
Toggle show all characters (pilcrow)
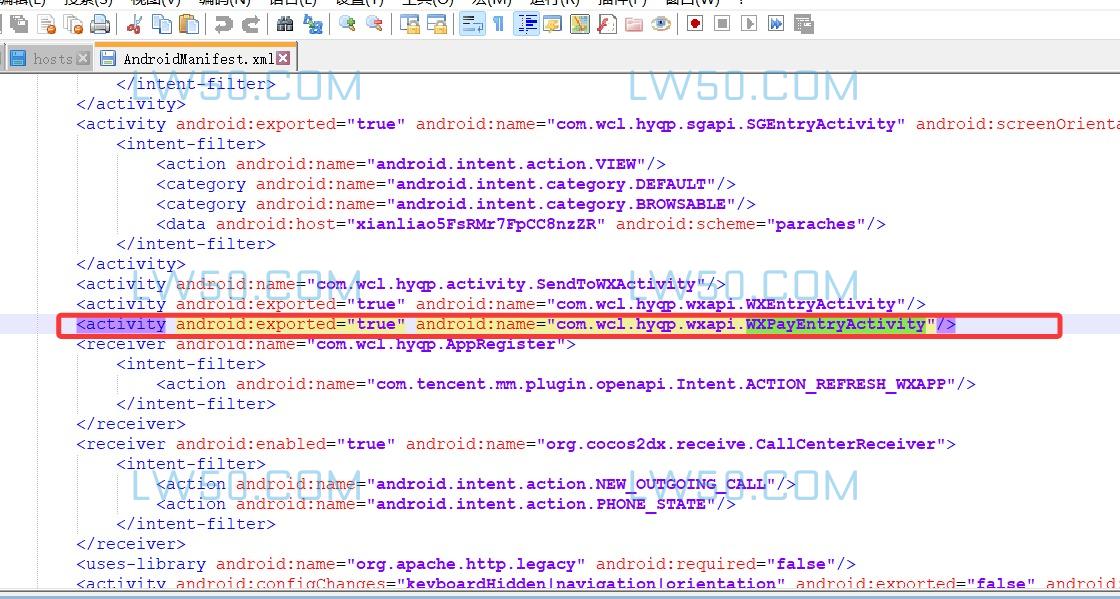[x=499, y=24]
